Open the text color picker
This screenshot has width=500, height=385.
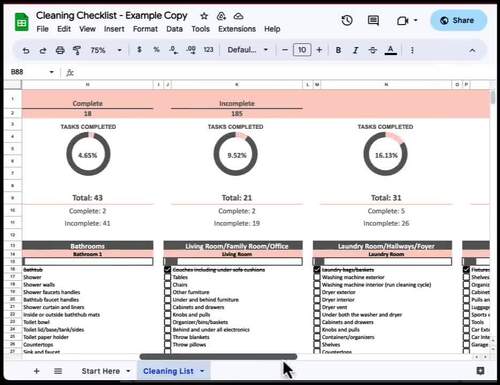coord(391,50)
